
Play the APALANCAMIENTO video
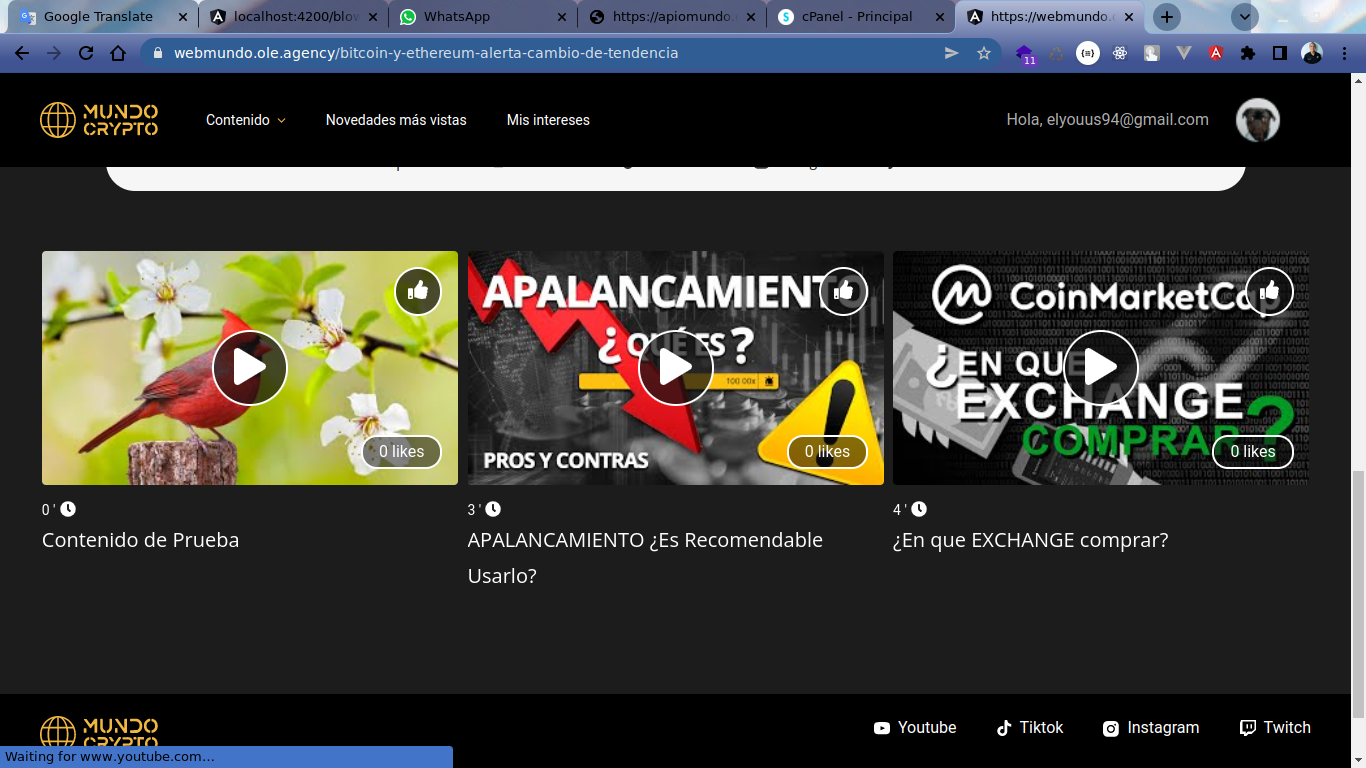(x=675, y=368)
